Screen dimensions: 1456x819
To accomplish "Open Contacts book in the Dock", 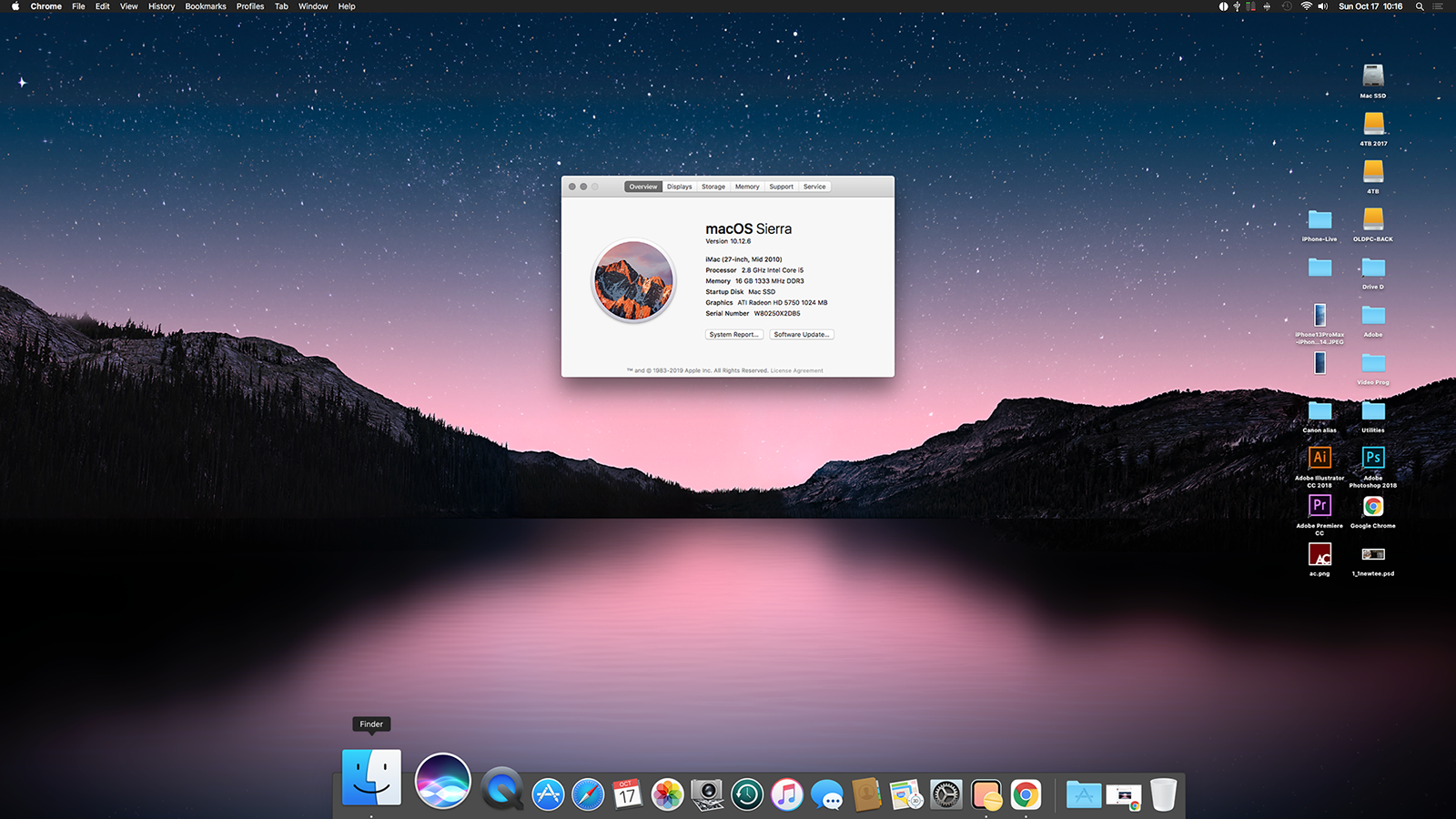I will (x=866, y=794).
